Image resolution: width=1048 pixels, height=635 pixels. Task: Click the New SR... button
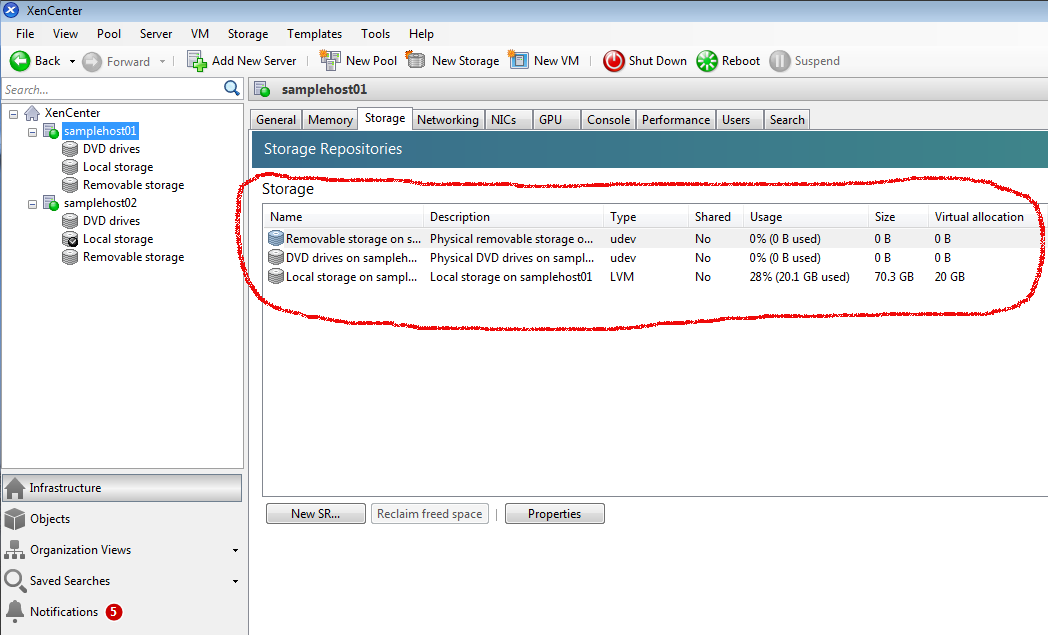[315, 514]
